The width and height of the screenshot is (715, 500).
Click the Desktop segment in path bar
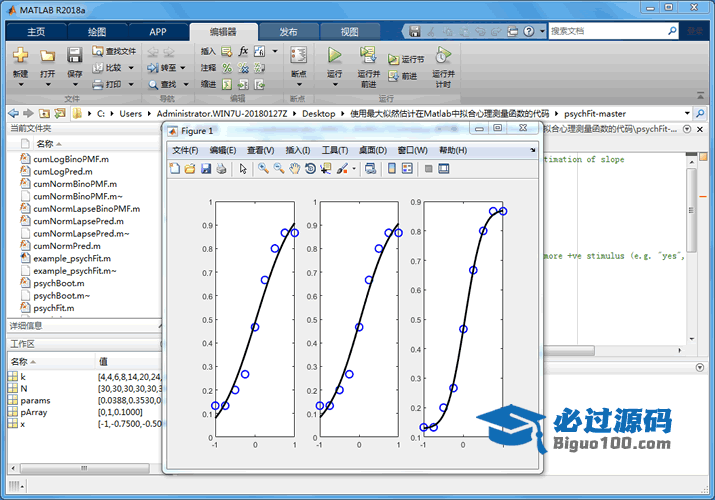[318, 113]
